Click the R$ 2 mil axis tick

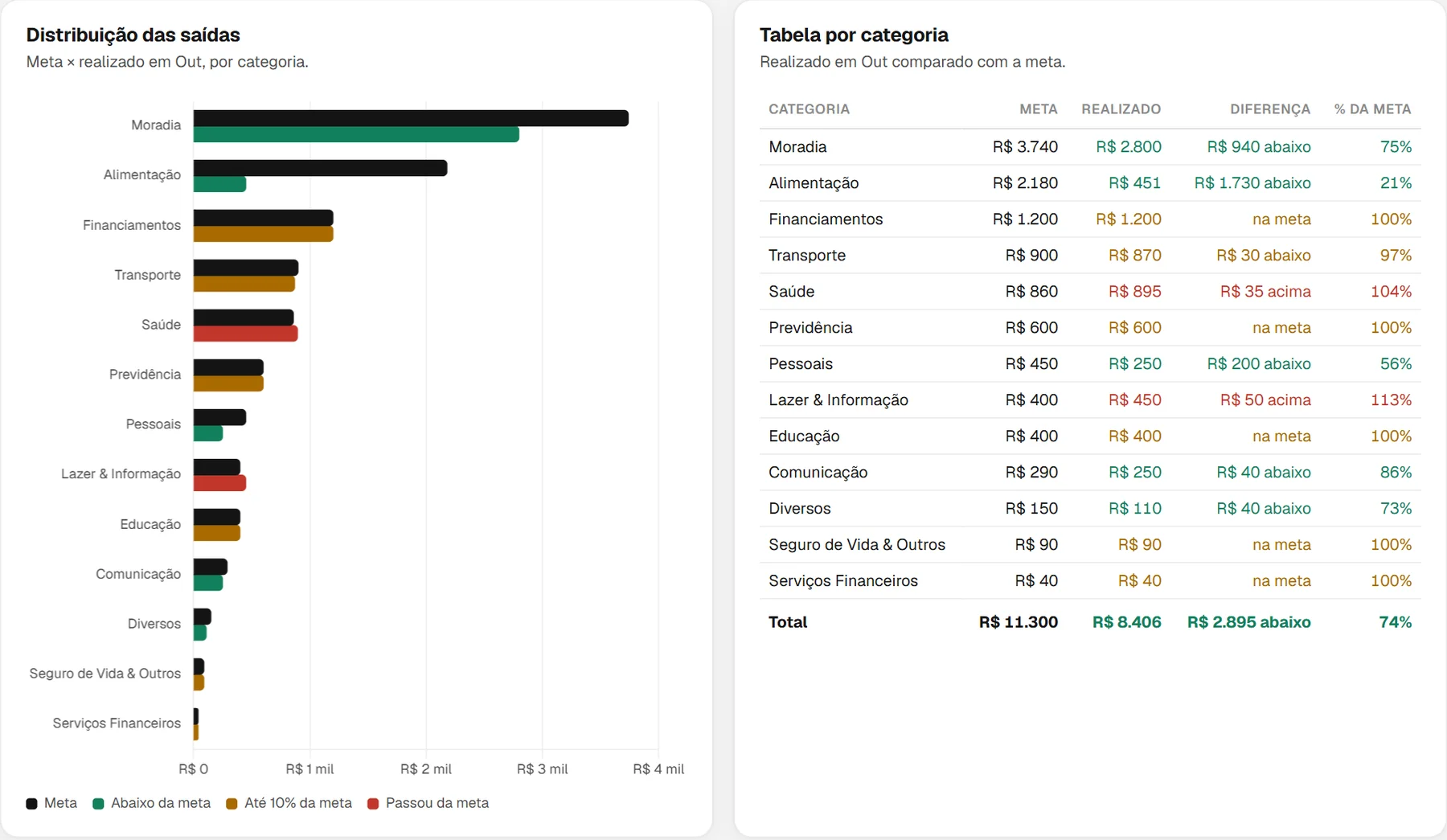click(426, 769)
